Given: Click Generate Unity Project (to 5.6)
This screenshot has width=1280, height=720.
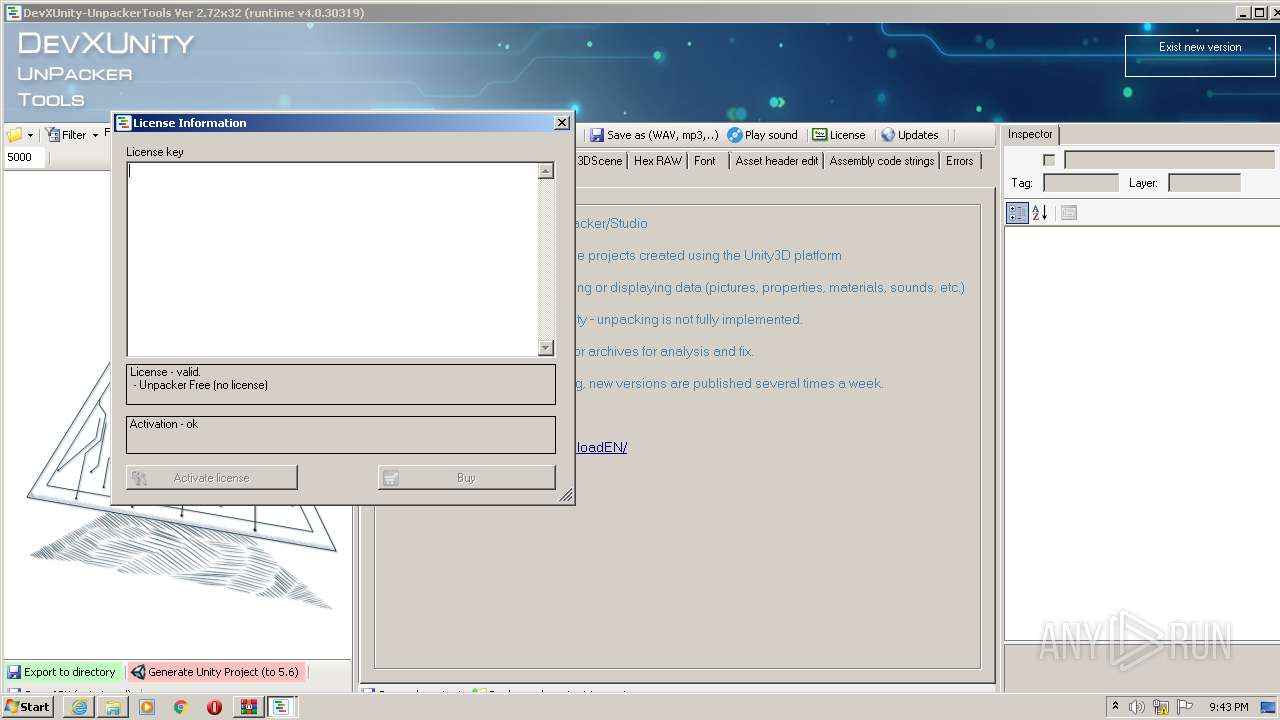Looking at the screenshot, I should tap(214, 672).
